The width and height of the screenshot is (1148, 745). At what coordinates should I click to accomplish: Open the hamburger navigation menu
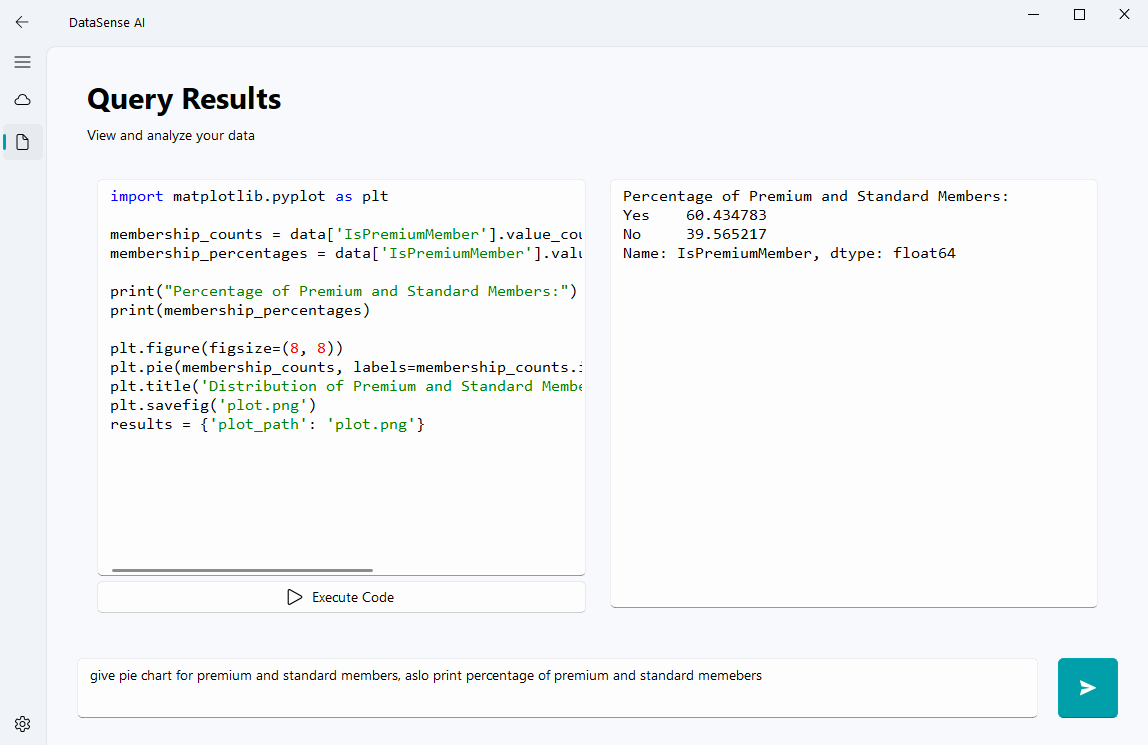[22, 62]
